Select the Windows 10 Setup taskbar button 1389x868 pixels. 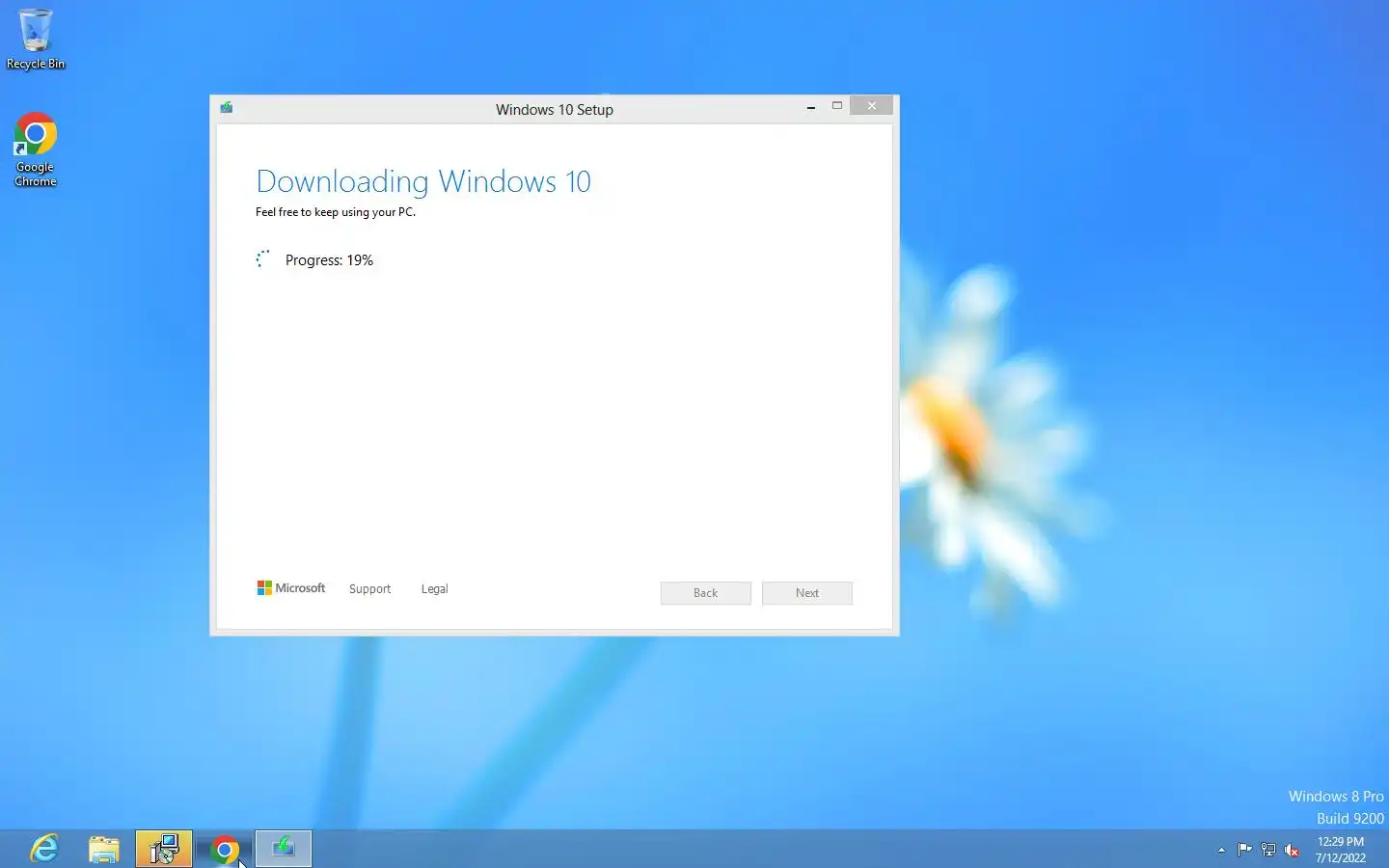(284, 849)
